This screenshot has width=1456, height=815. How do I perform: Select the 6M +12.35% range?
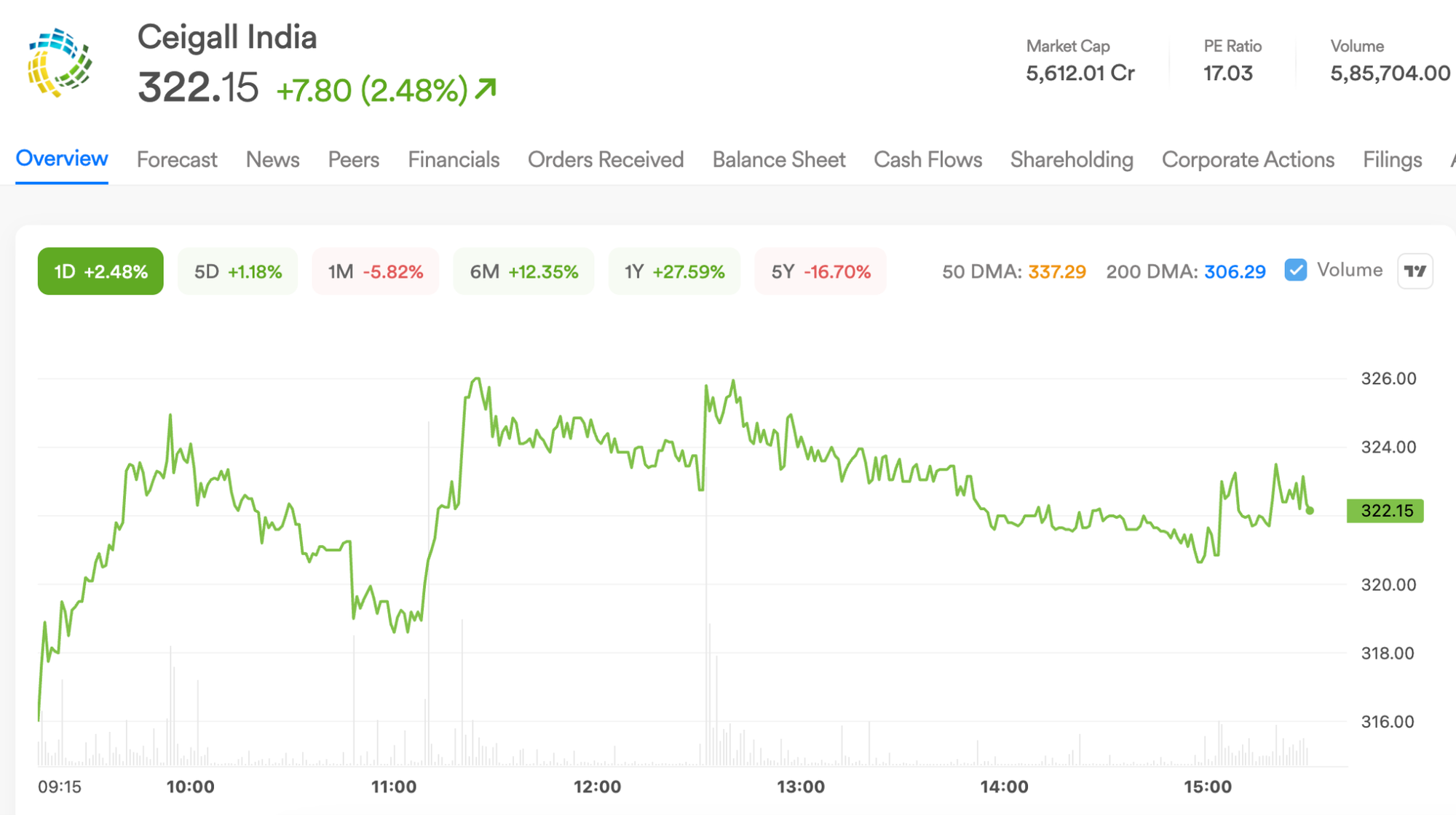click(x=524, y=271)
